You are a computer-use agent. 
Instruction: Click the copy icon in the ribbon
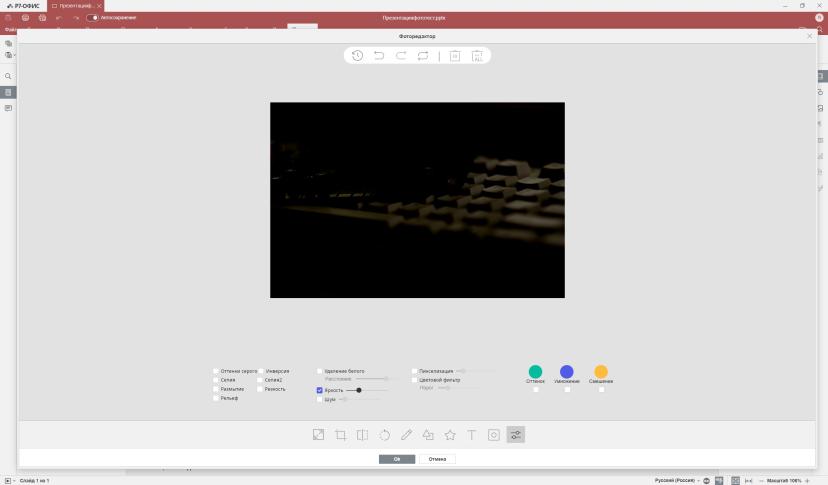click(8, 43)
